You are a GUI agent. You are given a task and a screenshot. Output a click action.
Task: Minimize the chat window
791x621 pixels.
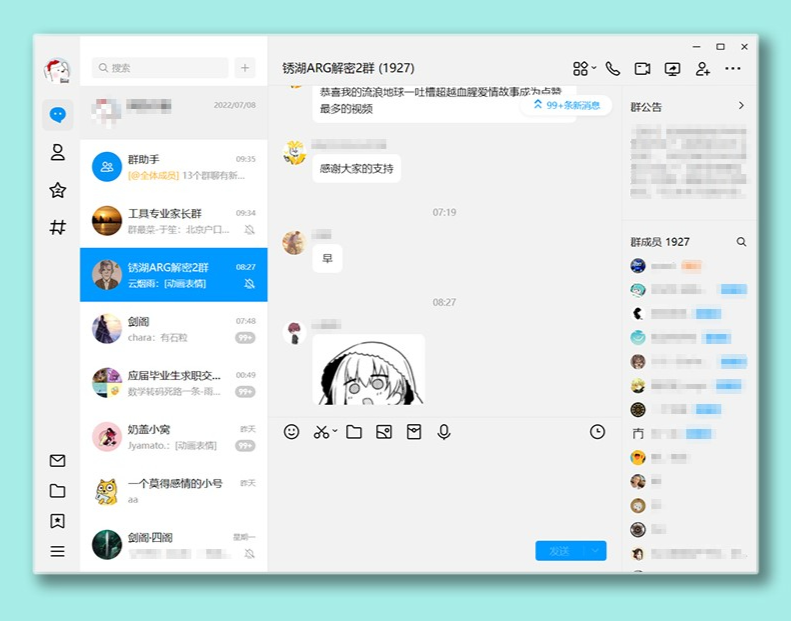click(x=697, y=46)
